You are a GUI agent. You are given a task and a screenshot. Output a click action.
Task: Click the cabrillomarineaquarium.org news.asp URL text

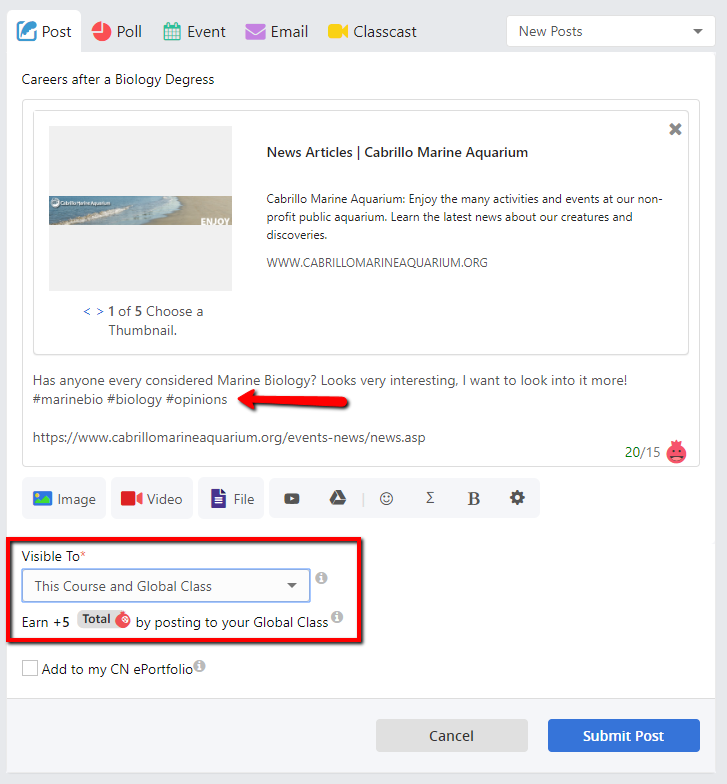point(229,438)
